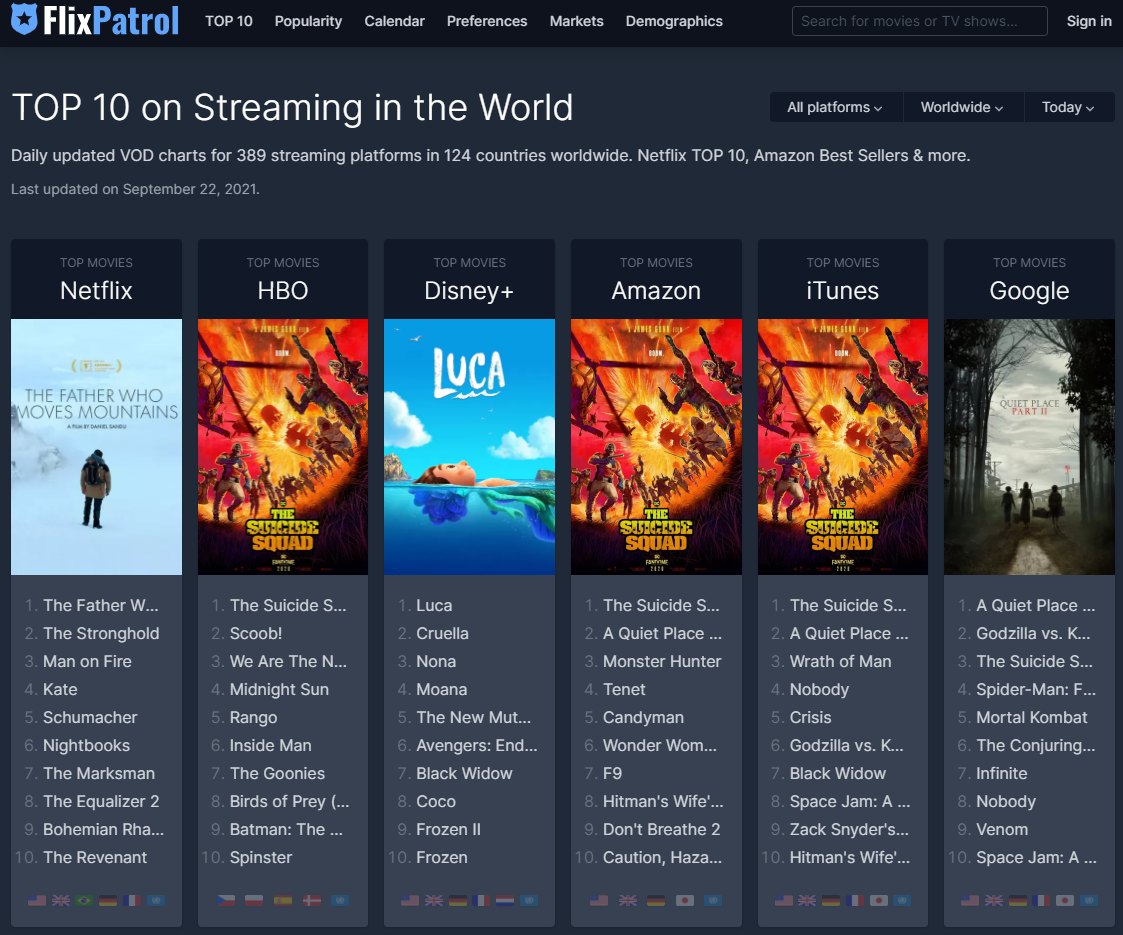Select the Netherlands flag under Disney+
This screenshot has height=935, width=1123.
pos(505,901)
